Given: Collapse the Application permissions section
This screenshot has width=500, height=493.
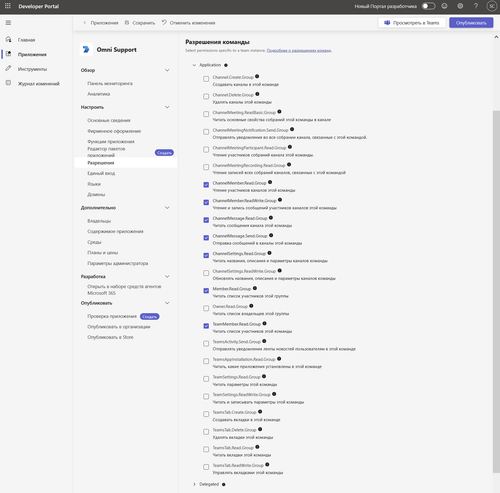Looking at the screenshot, I should [x=194, y=65].
